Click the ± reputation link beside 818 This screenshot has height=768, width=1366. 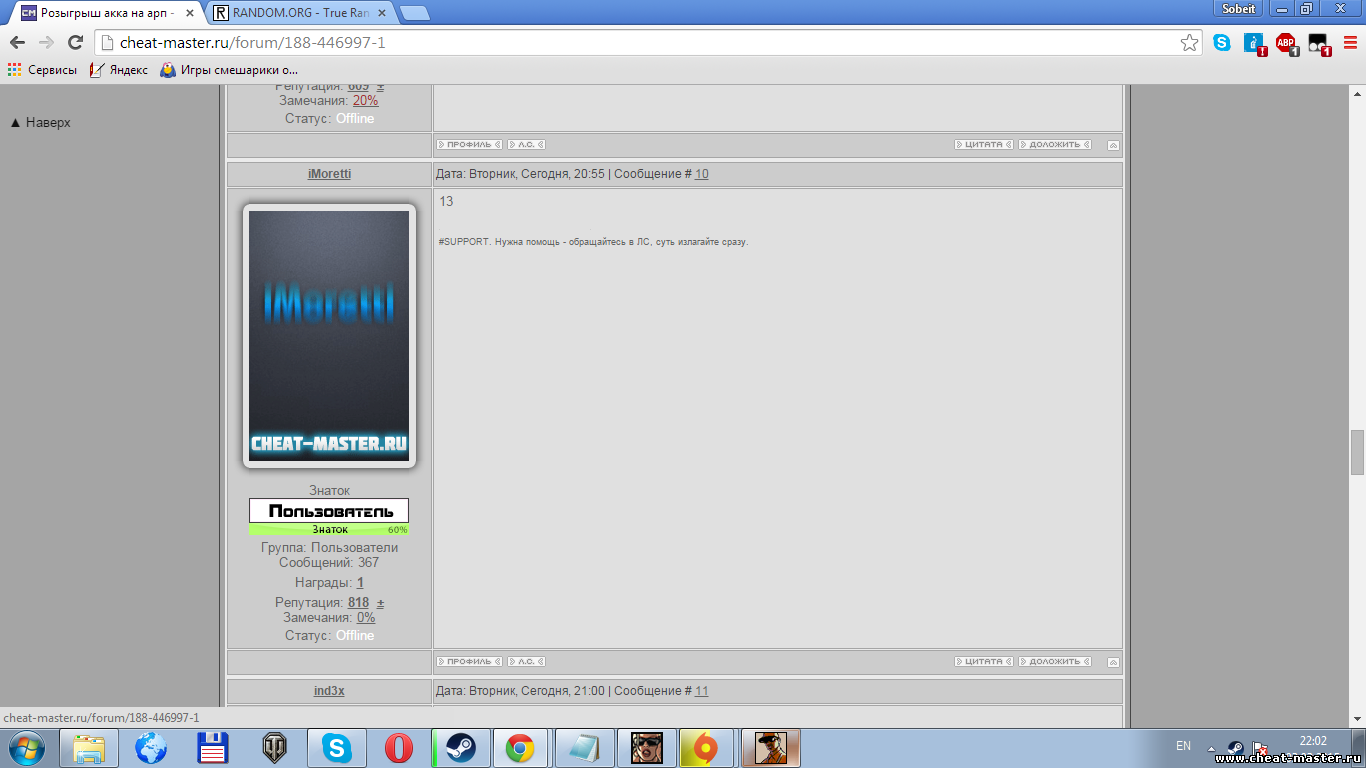coord(380,603)
